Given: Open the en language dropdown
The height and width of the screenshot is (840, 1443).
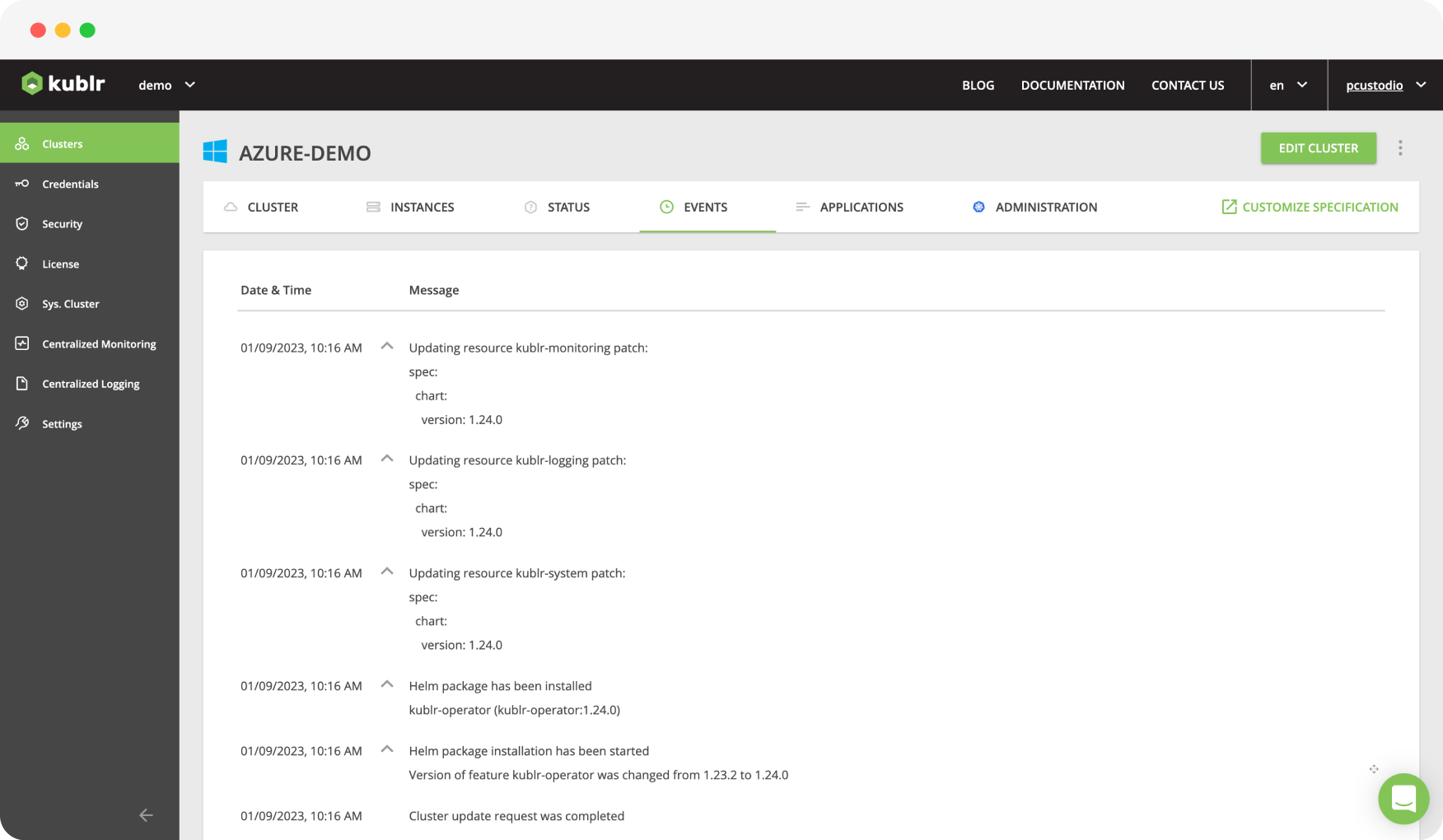Looking at the screenshot, I should click(1289, 85).
